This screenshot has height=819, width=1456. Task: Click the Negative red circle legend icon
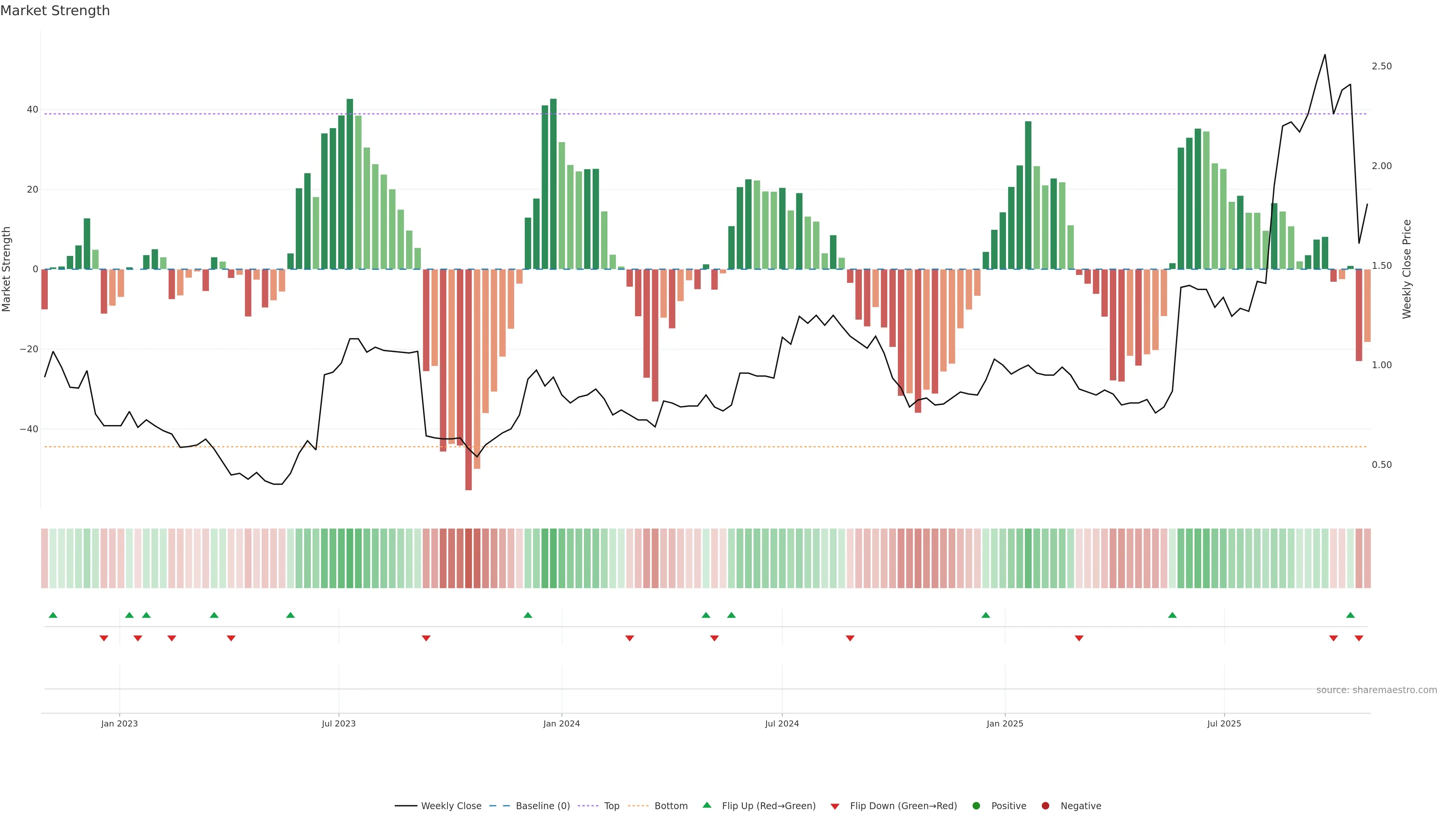point(1045,806)
